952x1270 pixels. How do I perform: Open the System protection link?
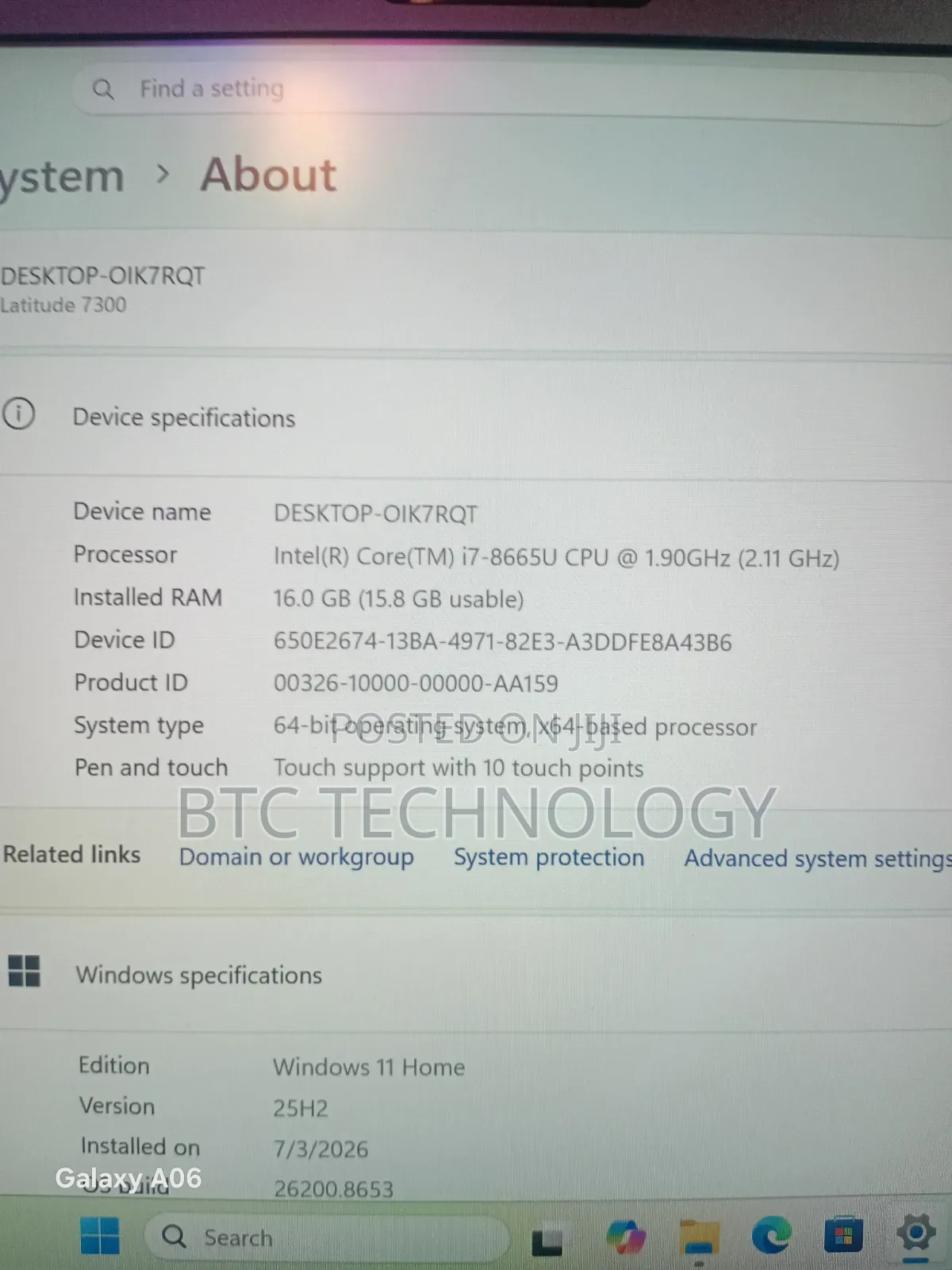click(x=549, y=857)
